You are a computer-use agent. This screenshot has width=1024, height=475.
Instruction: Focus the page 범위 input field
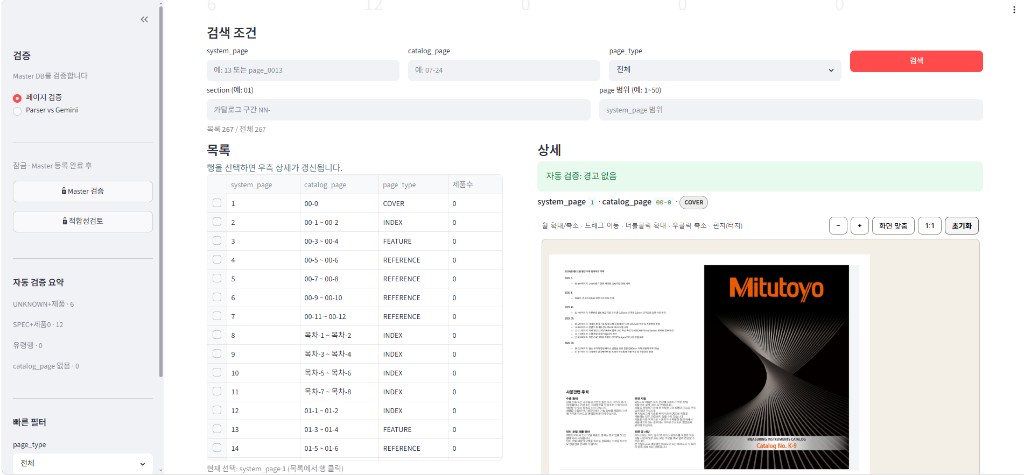791,110
